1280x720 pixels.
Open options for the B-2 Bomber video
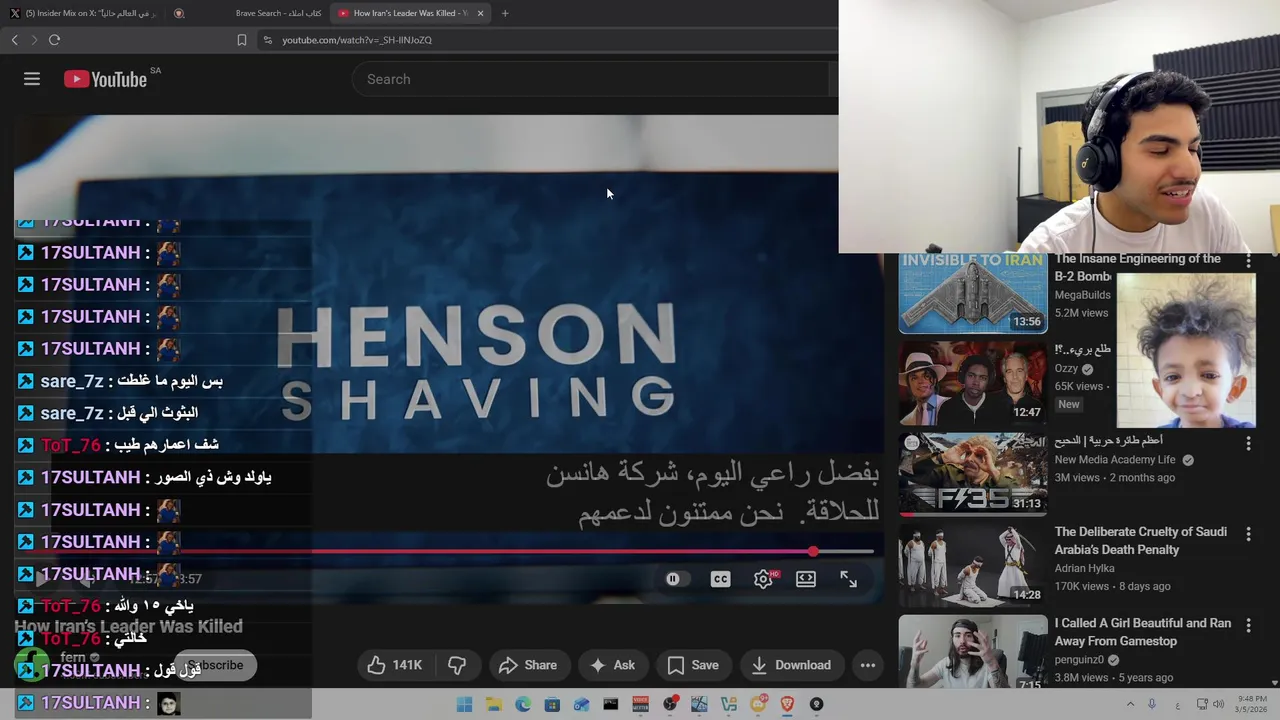1248,261
